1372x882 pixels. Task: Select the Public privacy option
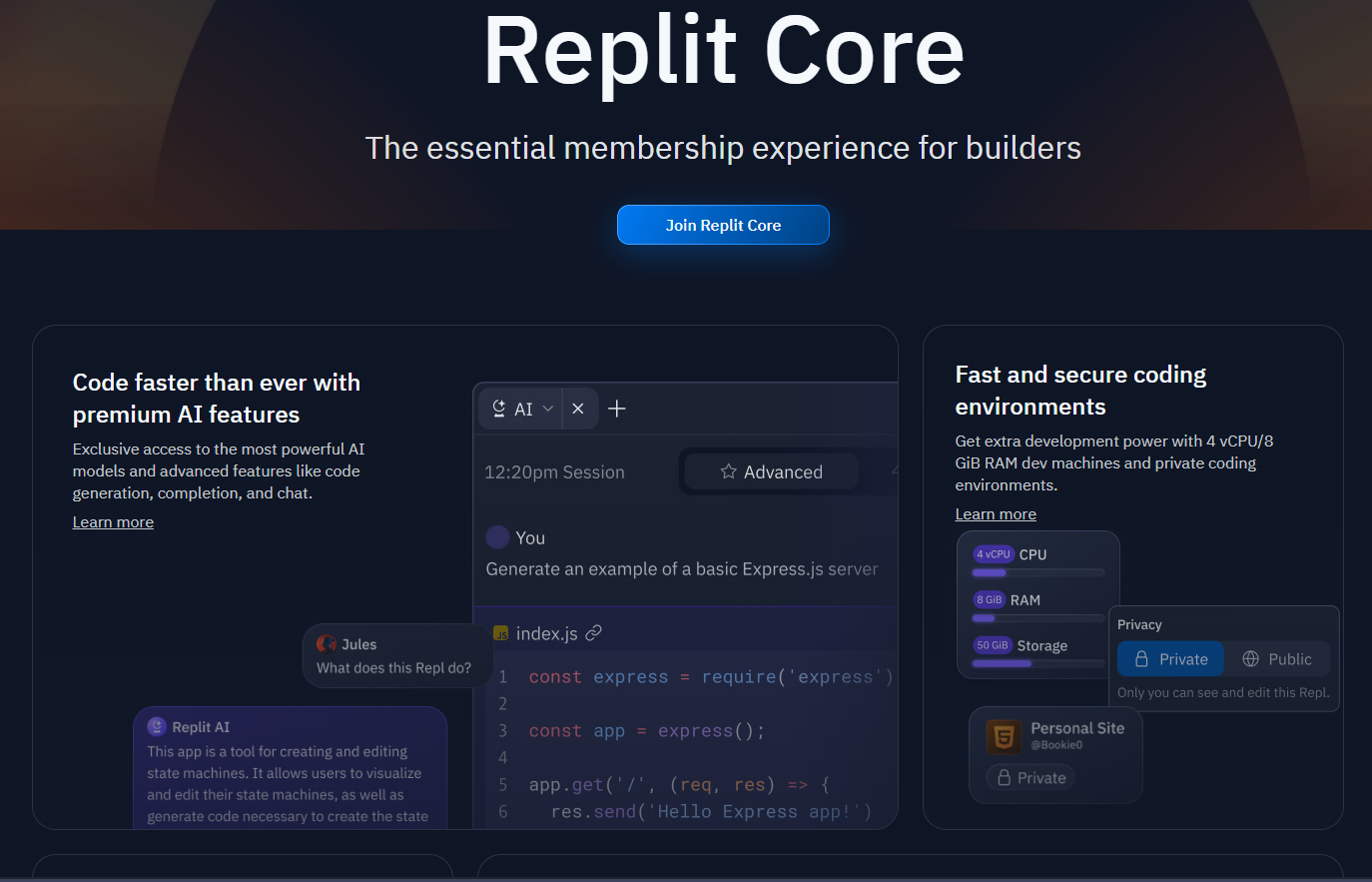point(1277,659)
